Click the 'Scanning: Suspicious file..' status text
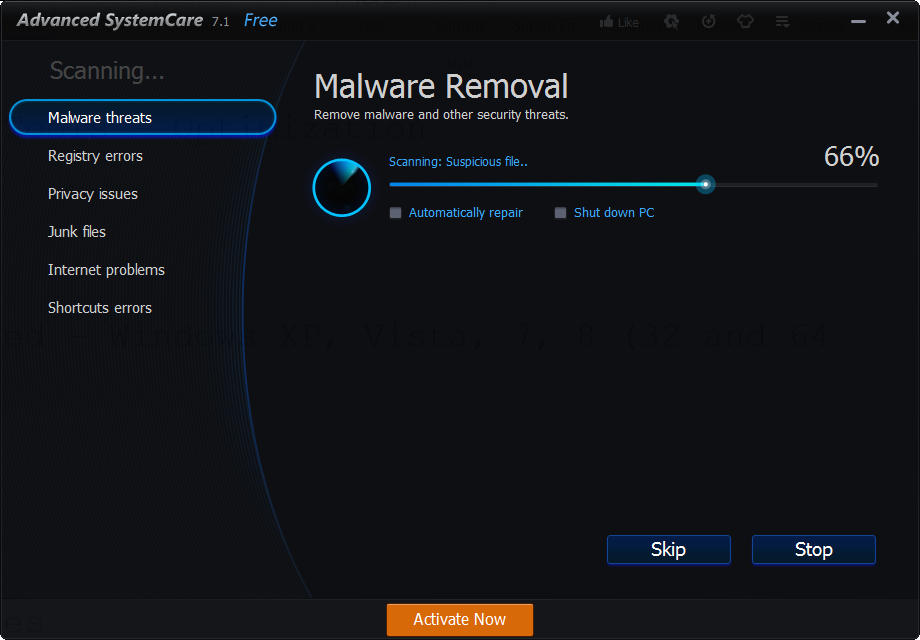Image resolution: width=920 pixels, height=640 pixels. point(458,162)
